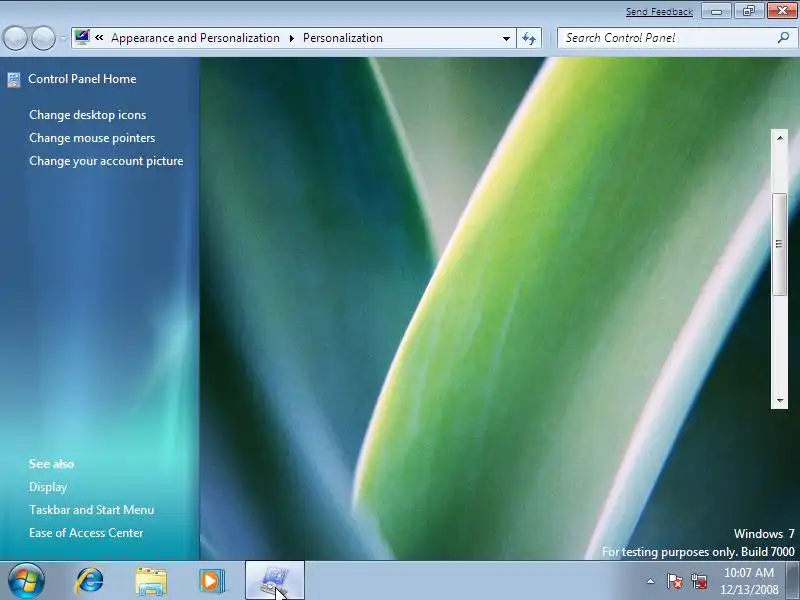Image resolution: width=800 pixels, height=600 pixels.
Task: Restore down the Personalization window
Action: [x=748, y=11]
